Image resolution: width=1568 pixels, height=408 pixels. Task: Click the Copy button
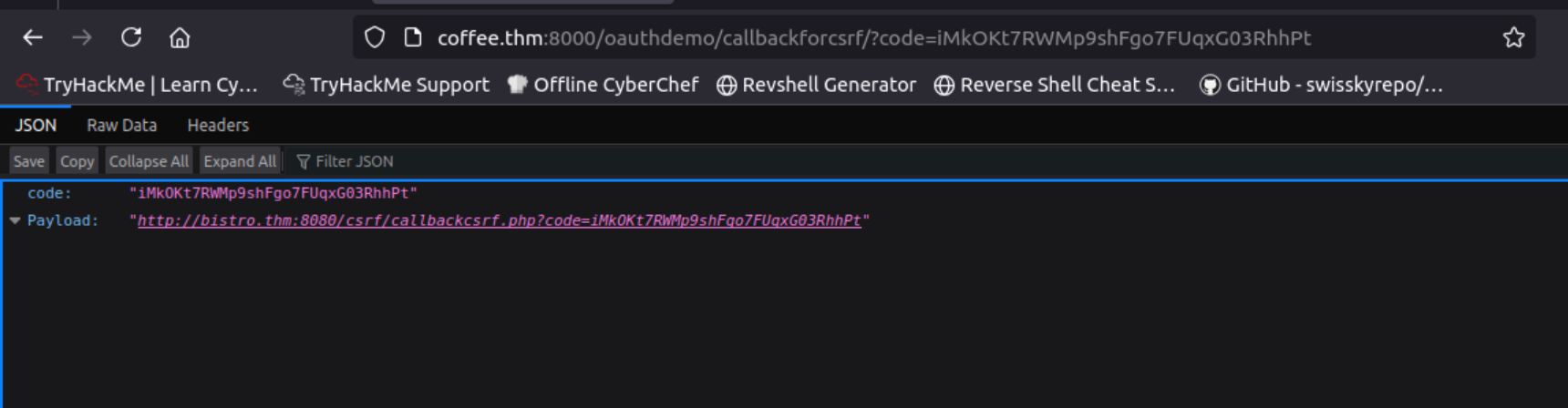coord(77,161)
